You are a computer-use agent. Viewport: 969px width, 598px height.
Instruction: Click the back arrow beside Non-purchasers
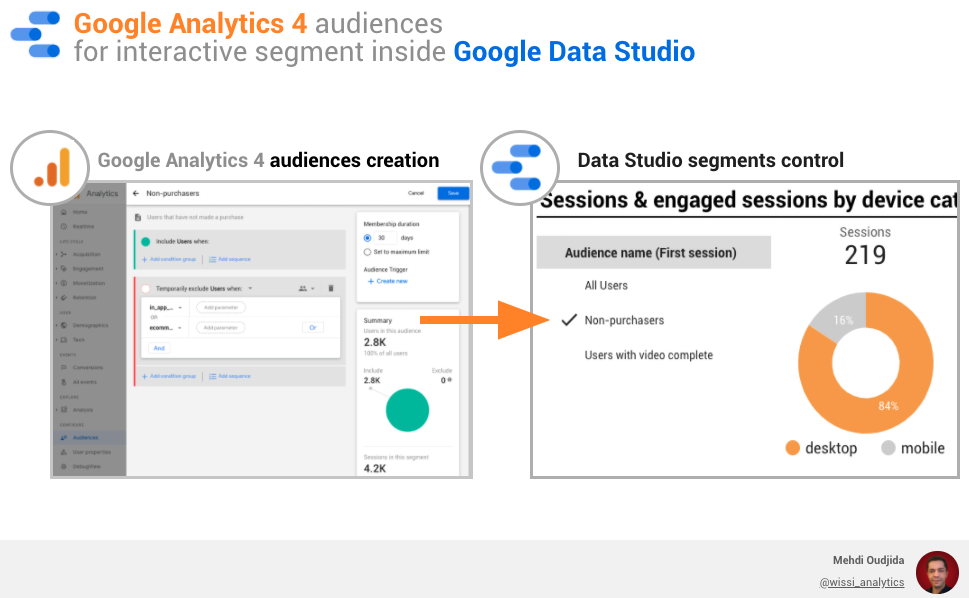(136, 193)
